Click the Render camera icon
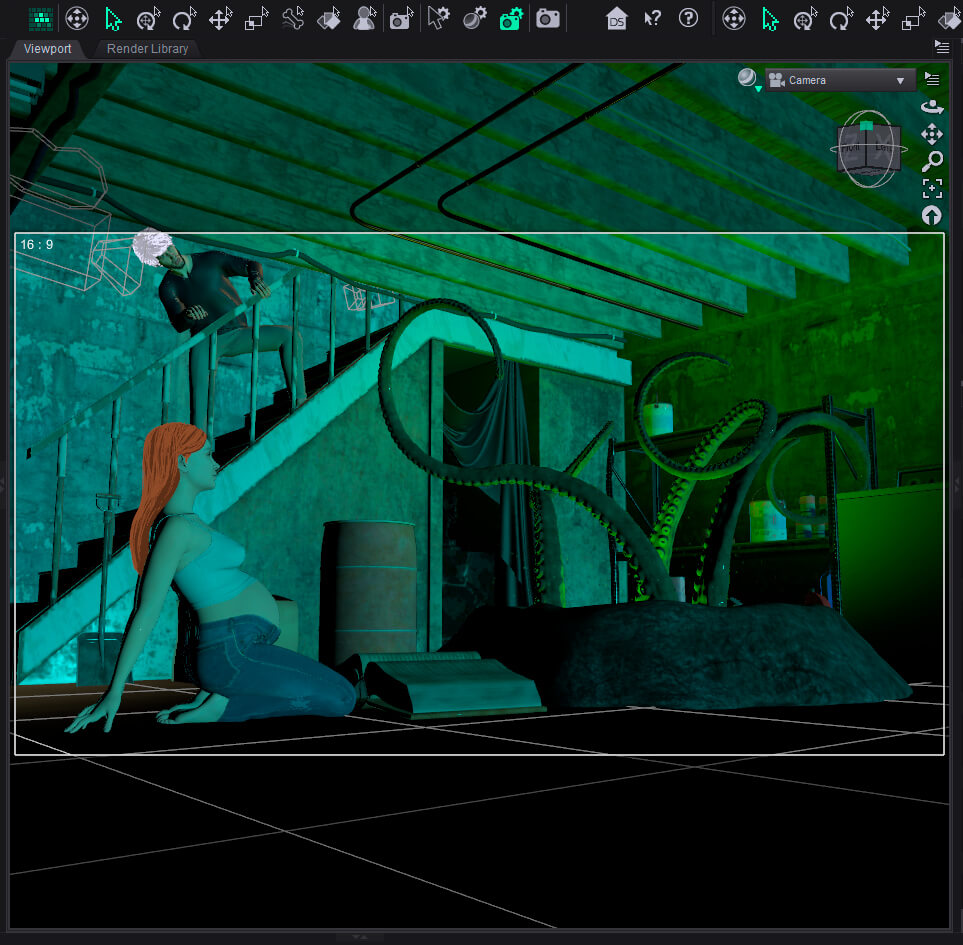This screenshot has width=963, height=945. tap(547, 19)
